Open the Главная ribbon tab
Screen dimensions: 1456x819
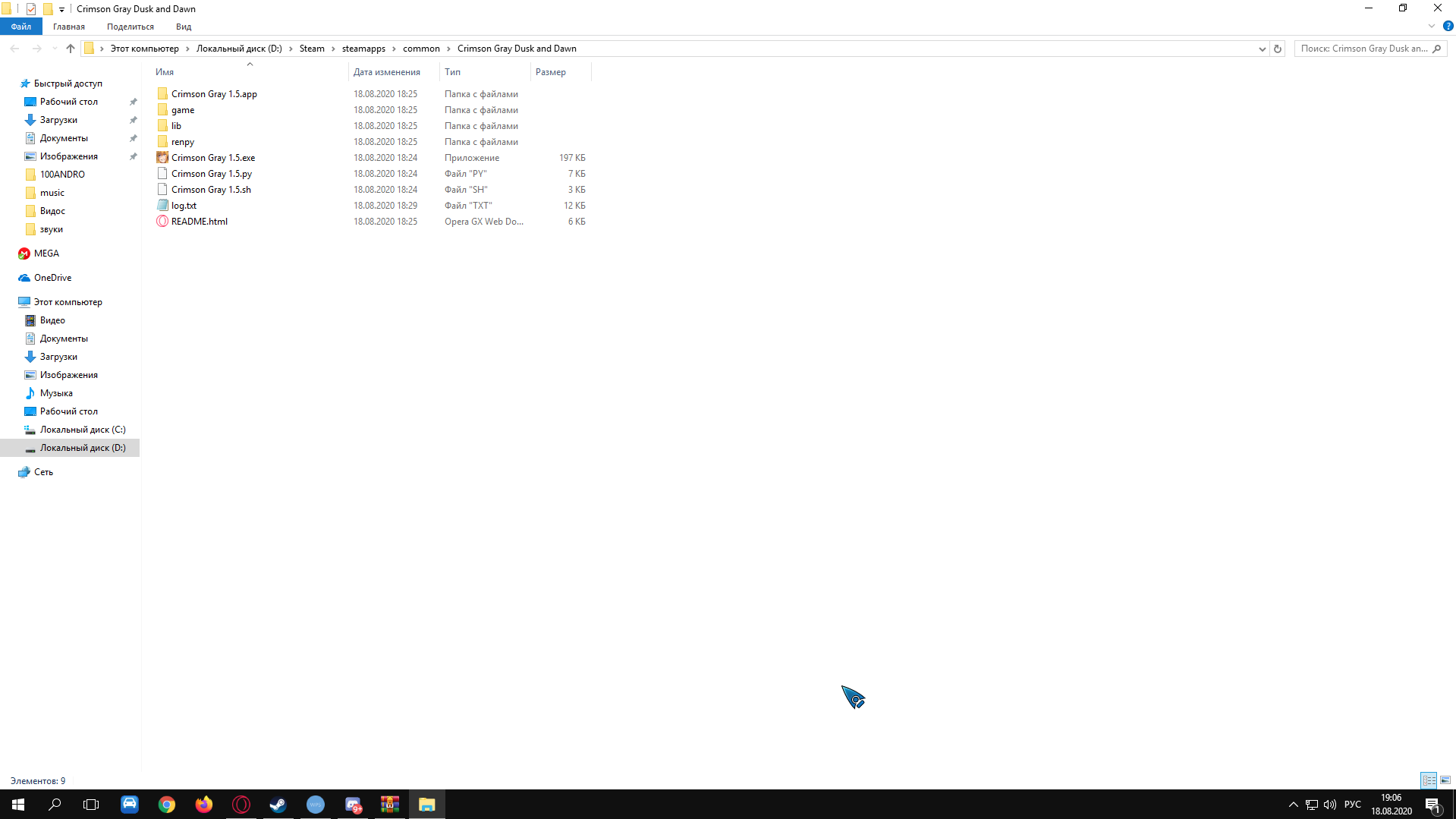[x=69, y=27]
